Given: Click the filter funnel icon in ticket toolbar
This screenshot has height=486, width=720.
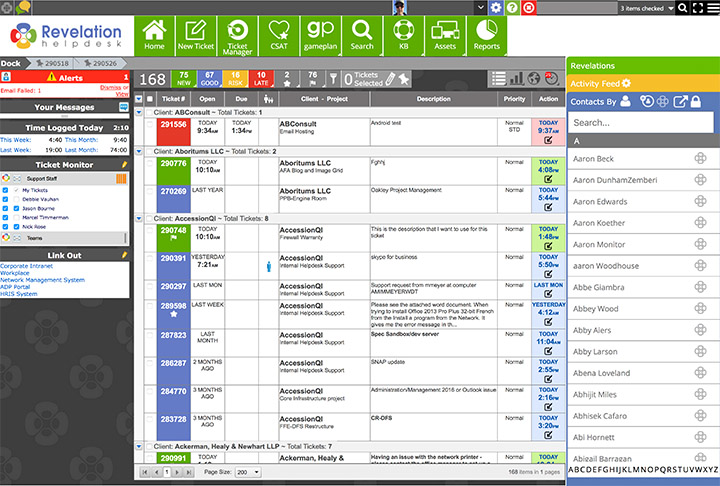Looking at the screenshot, I should coord(333,79).
